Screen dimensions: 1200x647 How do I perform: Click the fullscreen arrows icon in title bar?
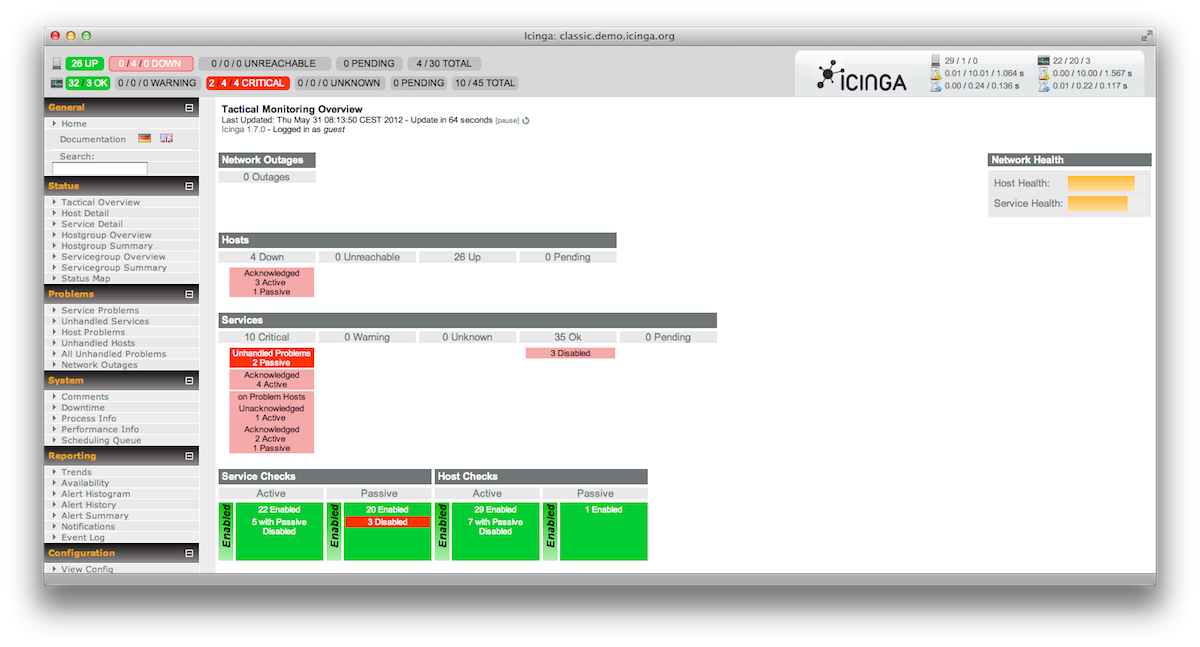[1145, 36]
